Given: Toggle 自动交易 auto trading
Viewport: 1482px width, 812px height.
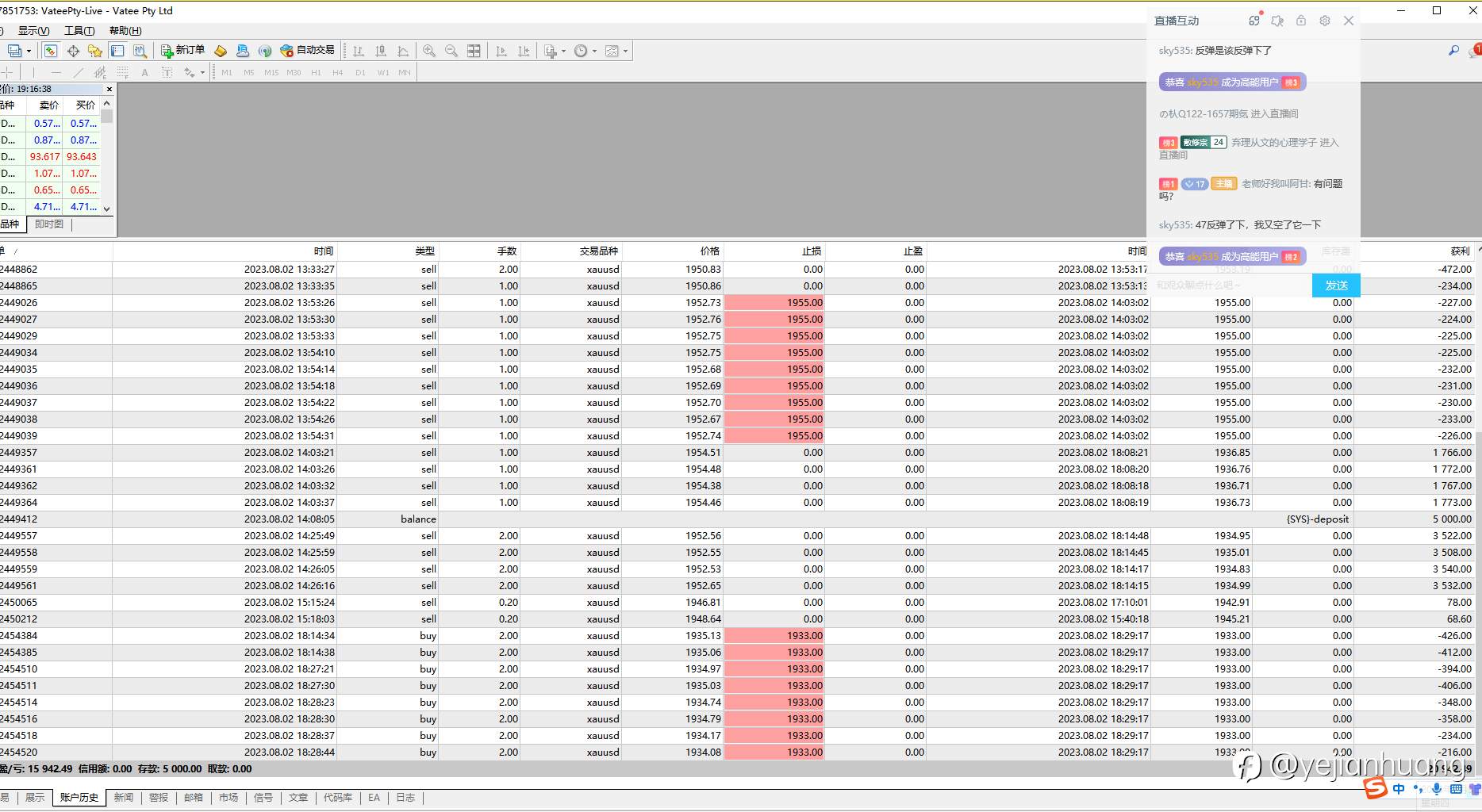Looking at the screenshot, I should [307, 51].
